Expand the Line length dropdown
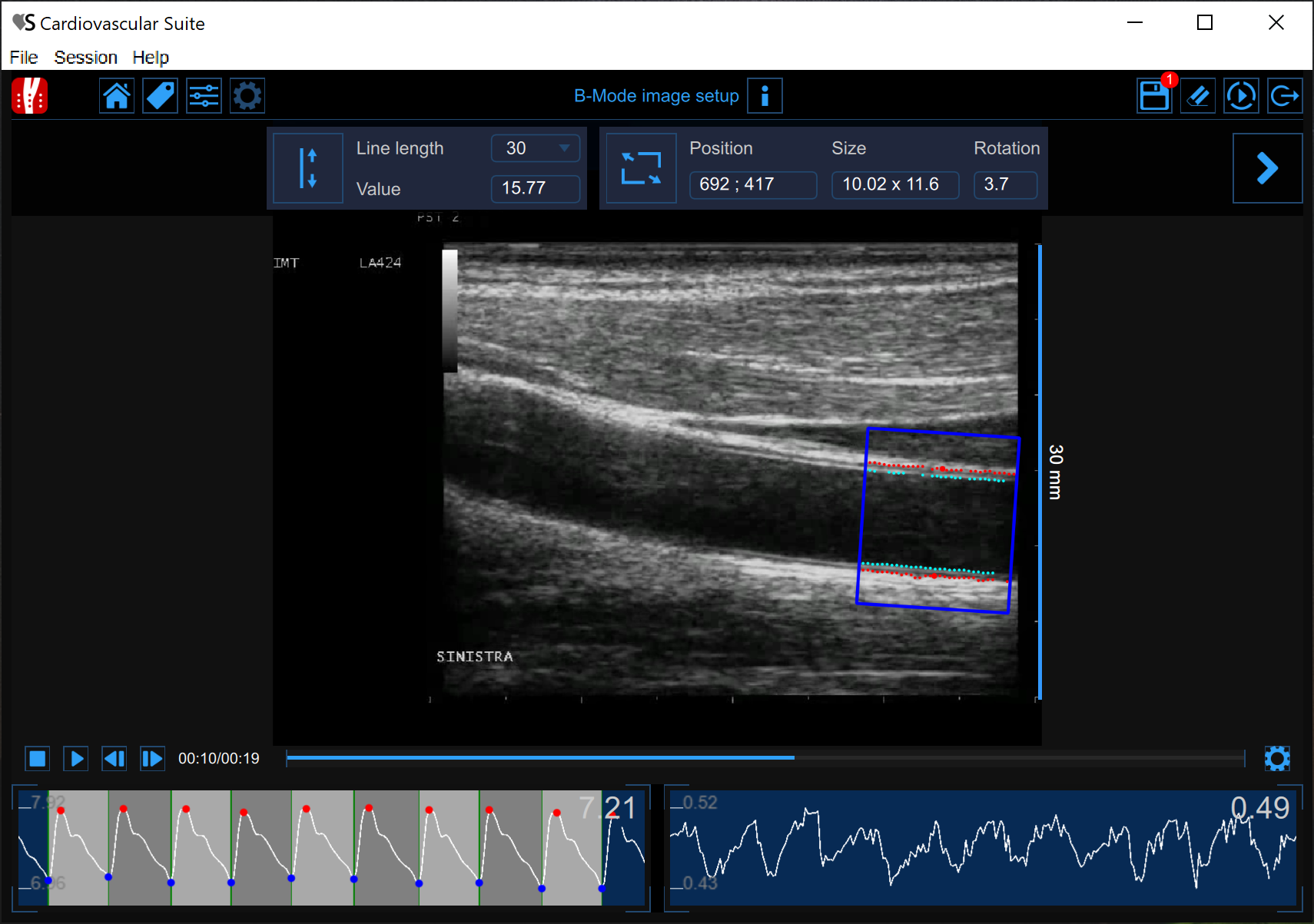1314x924 pixels. point(564,148)
